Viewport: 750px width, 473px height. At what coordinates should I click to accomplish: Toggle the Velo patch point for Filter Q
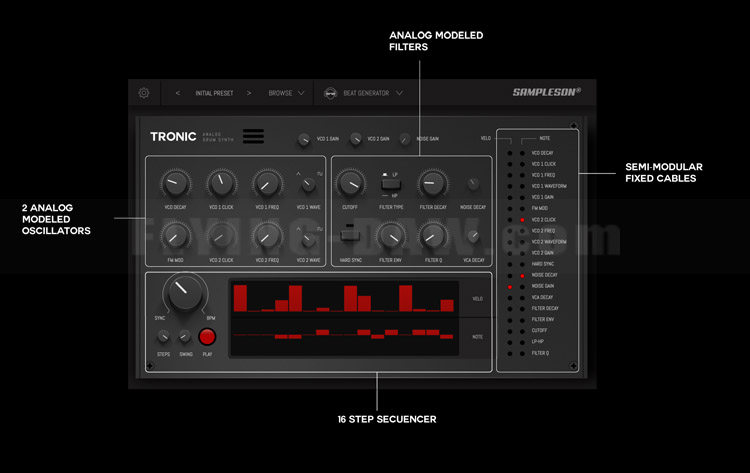pyautogui.click(x=509, y=353)
